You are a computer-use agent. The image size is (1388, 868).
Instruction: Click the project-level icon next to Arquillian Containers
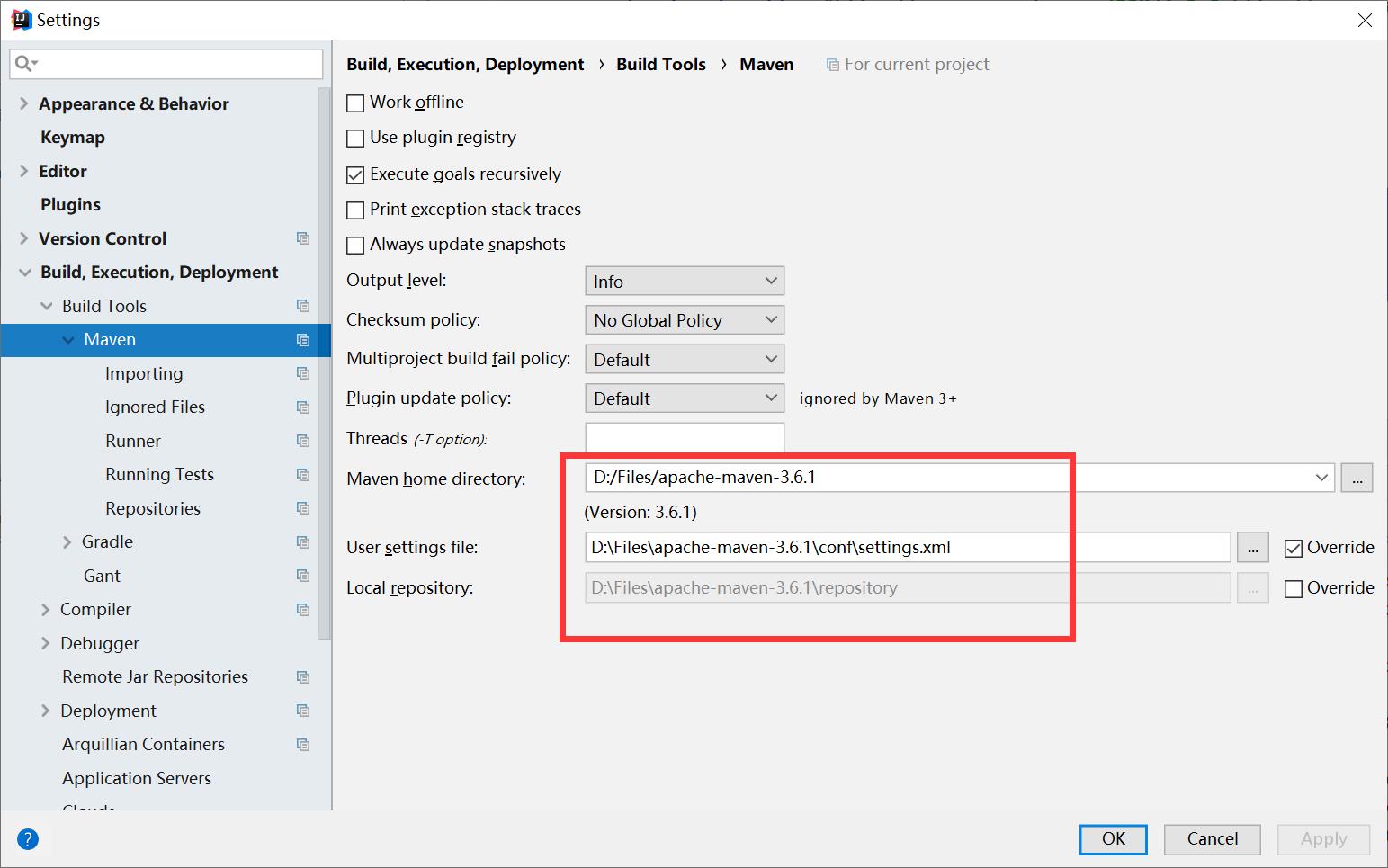coord(302,745)
